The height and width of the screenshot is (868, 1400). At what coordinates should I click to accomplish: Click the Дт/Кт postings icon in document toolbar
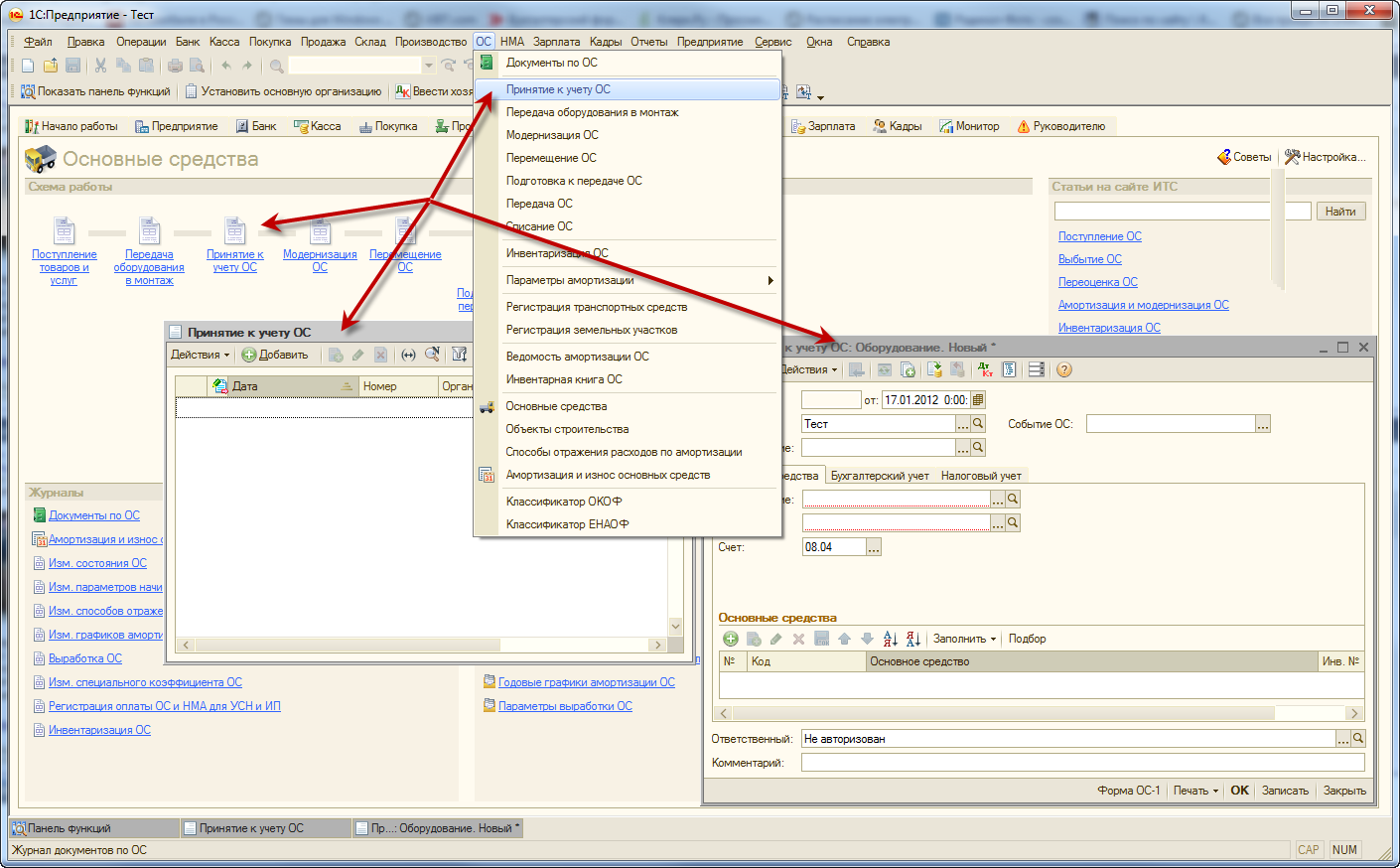pos(985,369)
